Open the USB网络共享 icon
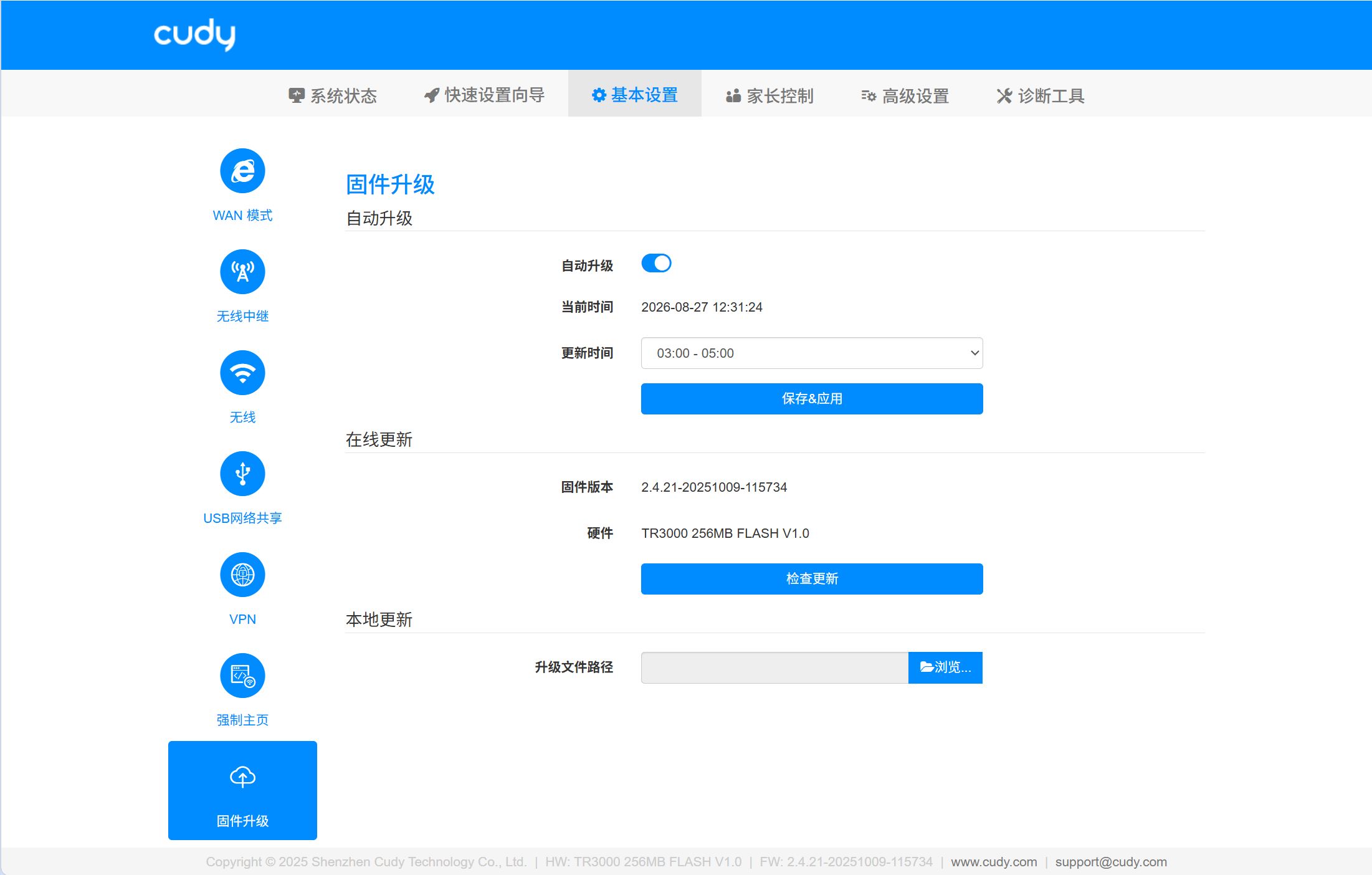This screenshot has height=875, width=1372. pyautogui.click(x=242, y=474)
